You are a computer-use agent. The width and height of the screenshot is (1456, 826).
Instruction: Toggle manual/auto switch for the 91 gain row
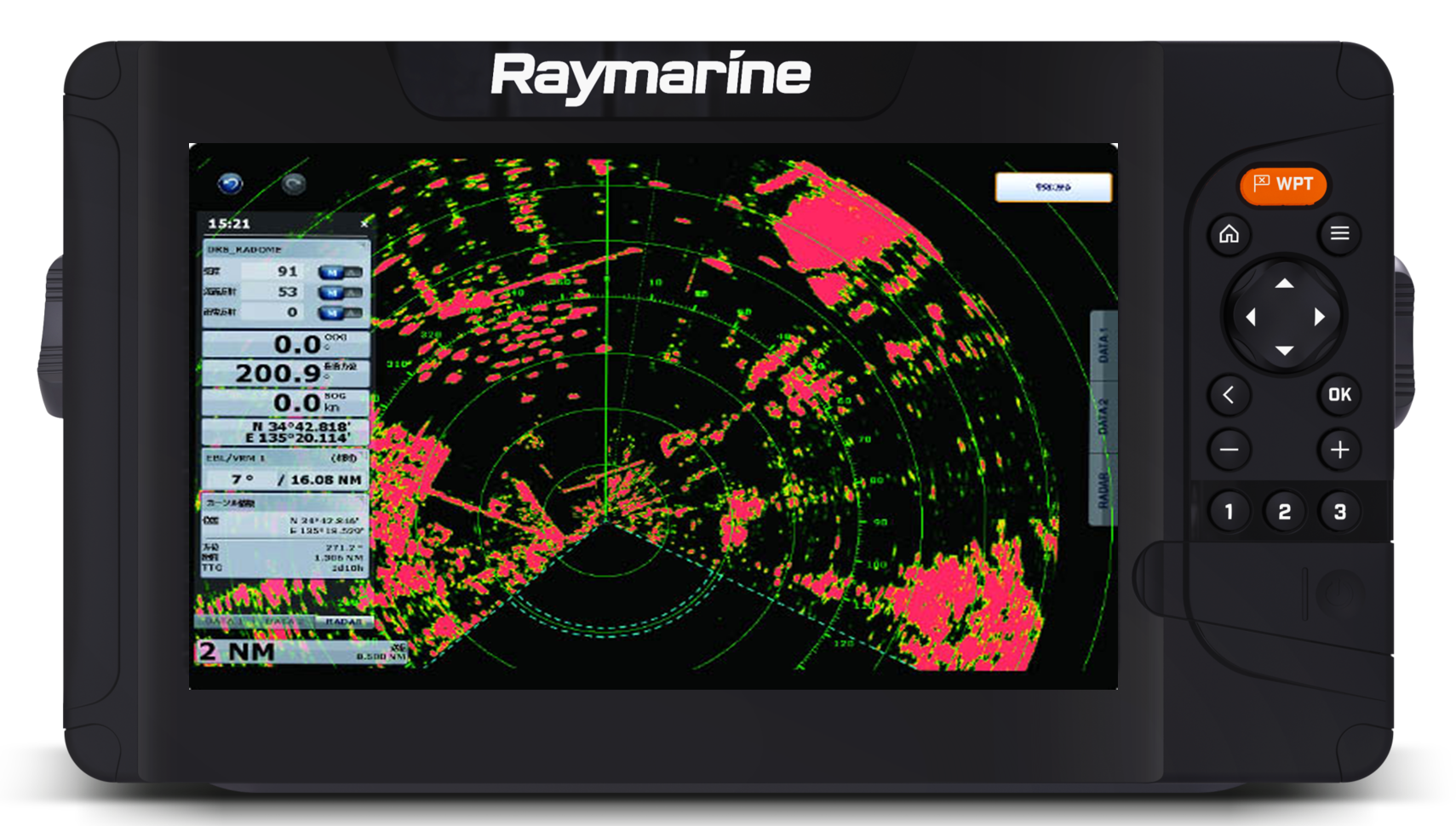tap(341, 272)
